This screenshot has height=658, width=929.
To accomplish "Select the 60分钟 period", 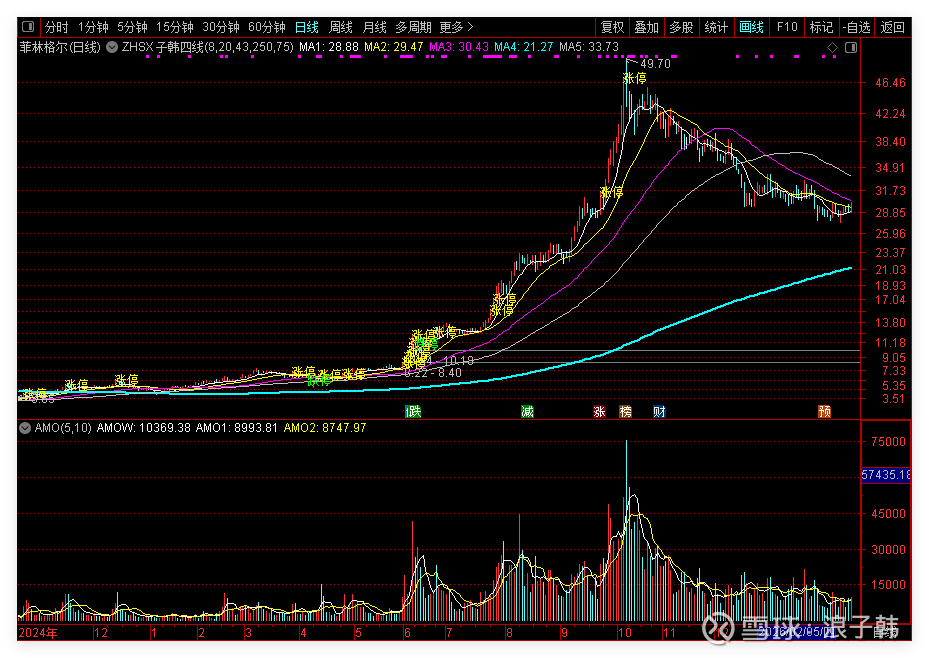I will point(267,27).
